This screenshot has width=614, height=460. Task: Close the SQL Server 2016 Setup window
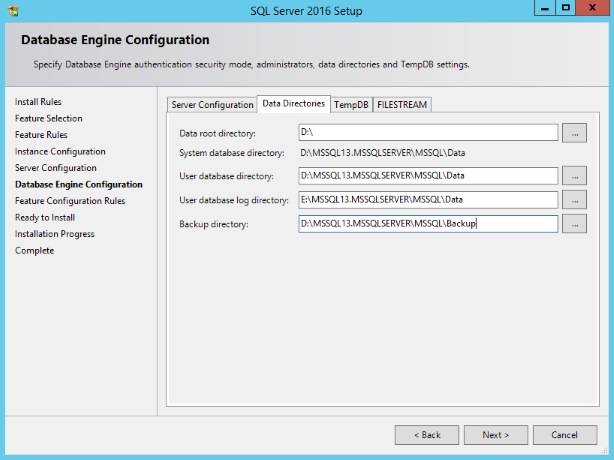coord(592,8)
